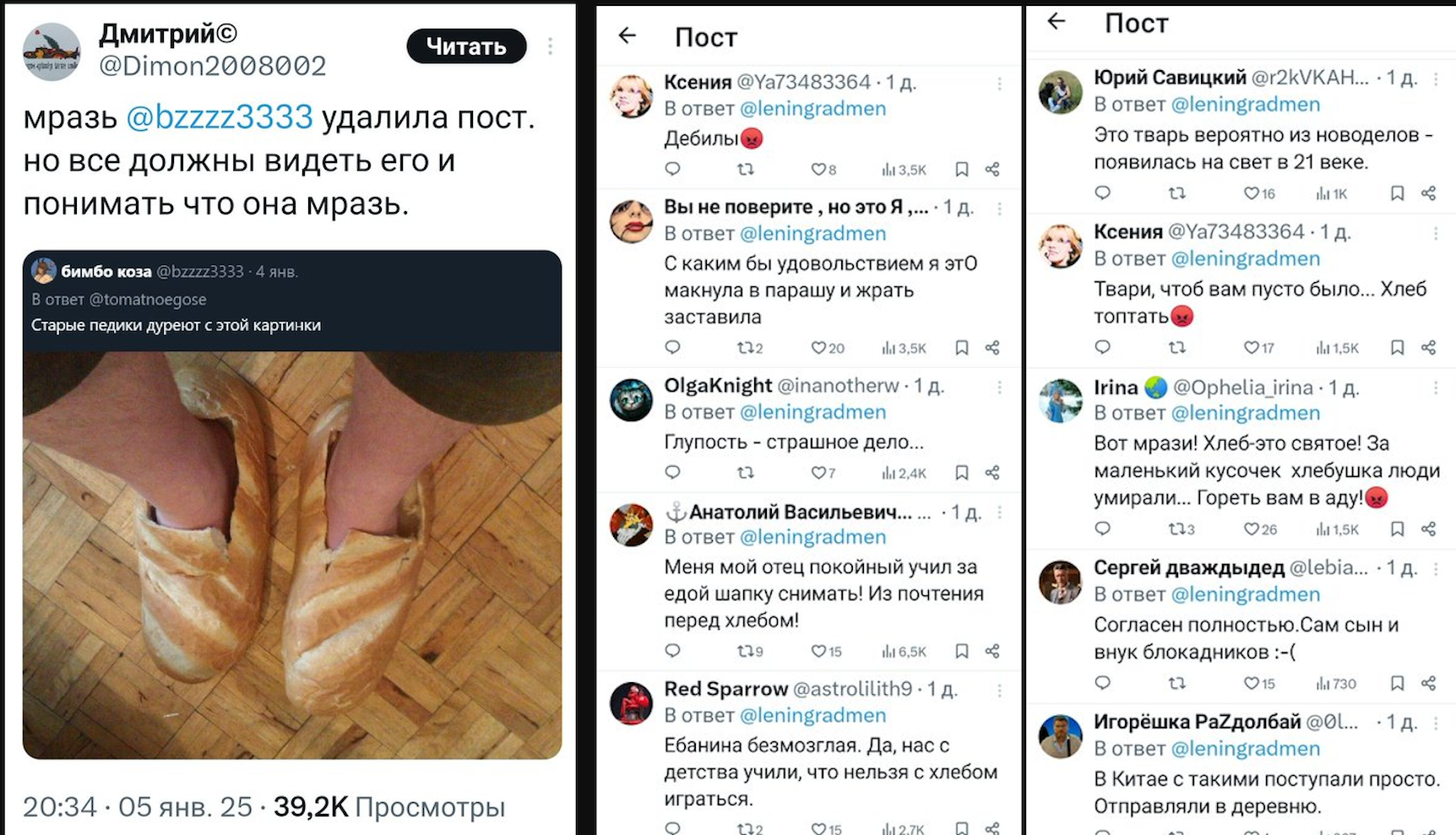The image size is (1456, 835).
Task: Open the bread slippers photo
Action: tap(292, 555)
